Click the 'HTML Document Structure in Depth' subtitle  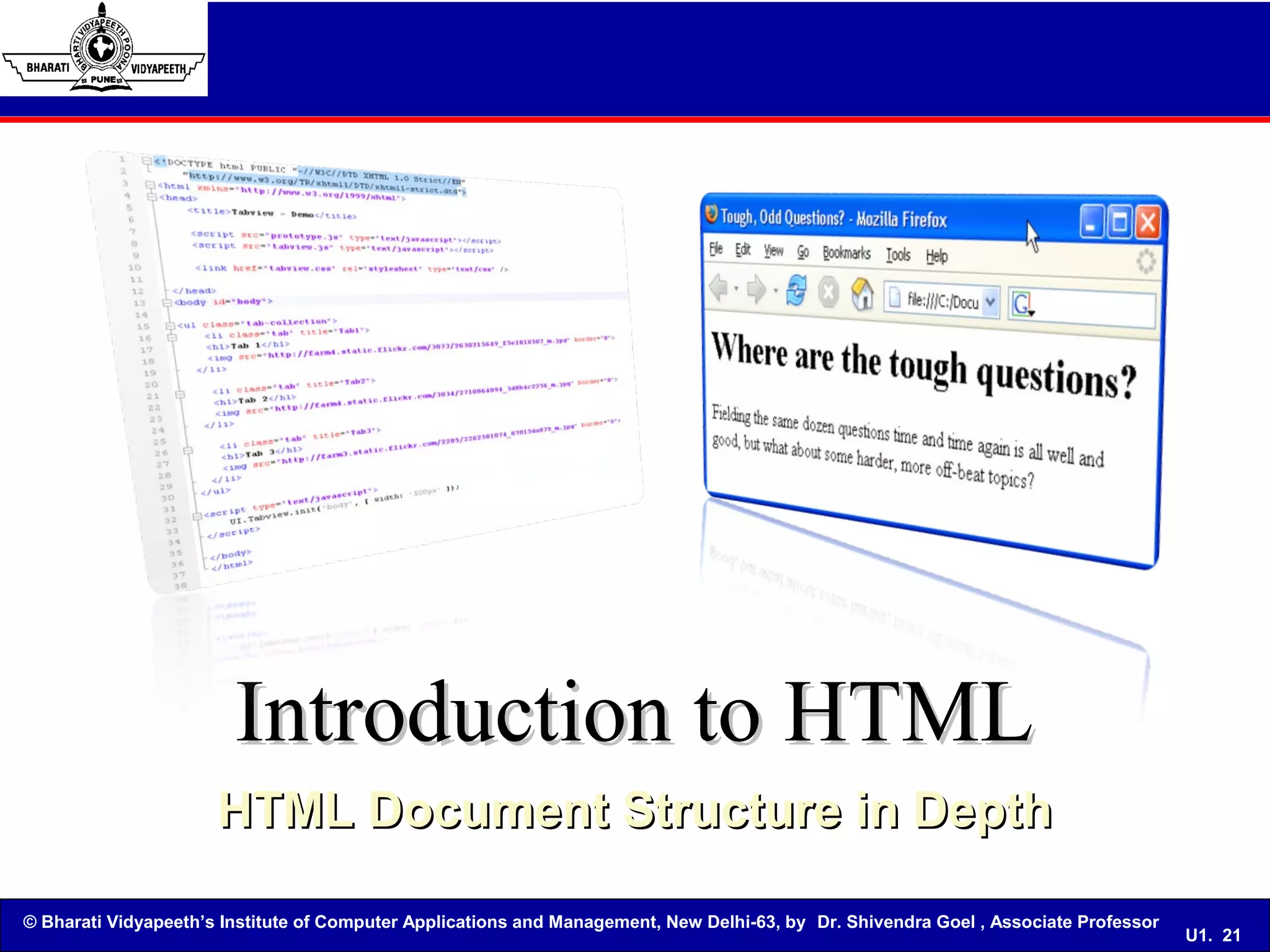pyautogui.click(x=636, y=811)
